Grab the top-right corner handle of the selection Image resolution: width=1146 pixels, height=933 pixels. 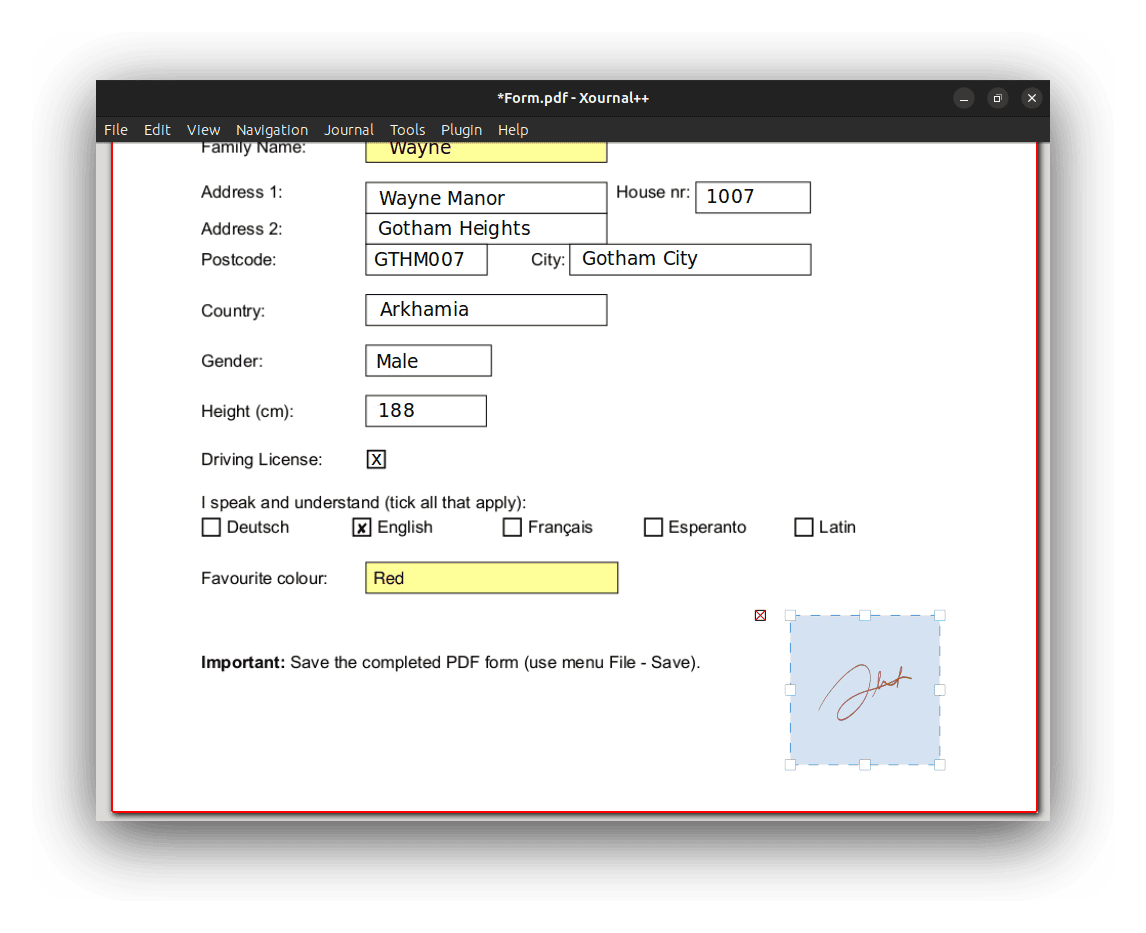tap(940, 615)
